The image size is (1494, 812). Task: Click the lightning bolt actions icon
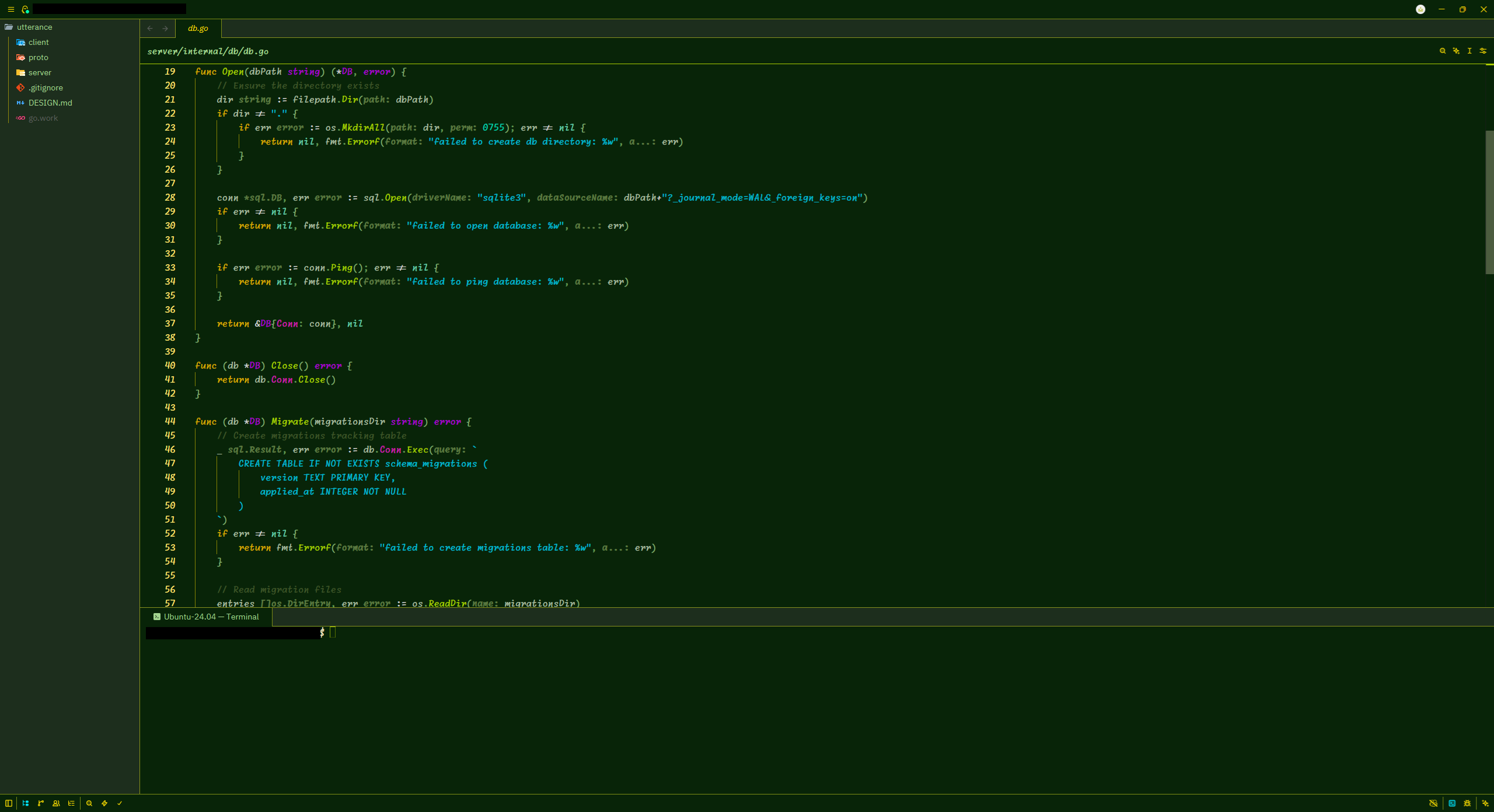pos(104,803)
